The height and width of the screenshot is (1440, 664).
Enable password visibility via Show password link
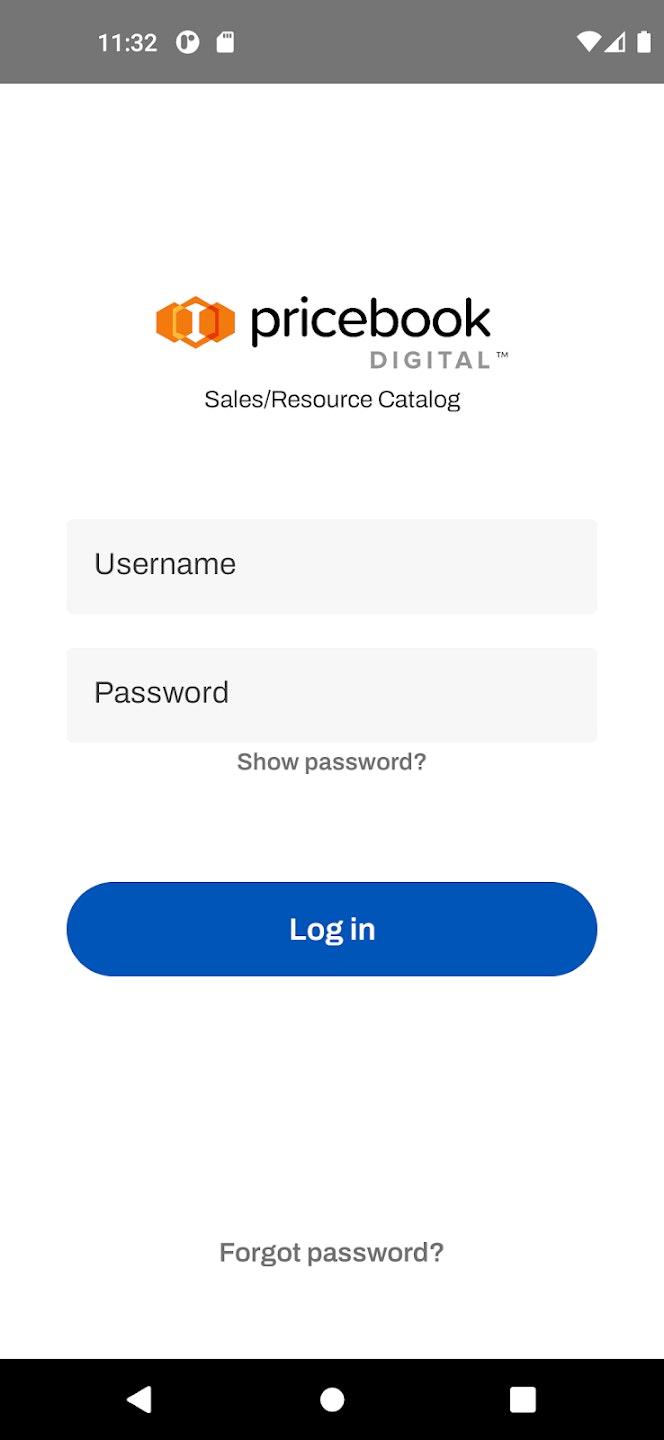click(331, 761)
